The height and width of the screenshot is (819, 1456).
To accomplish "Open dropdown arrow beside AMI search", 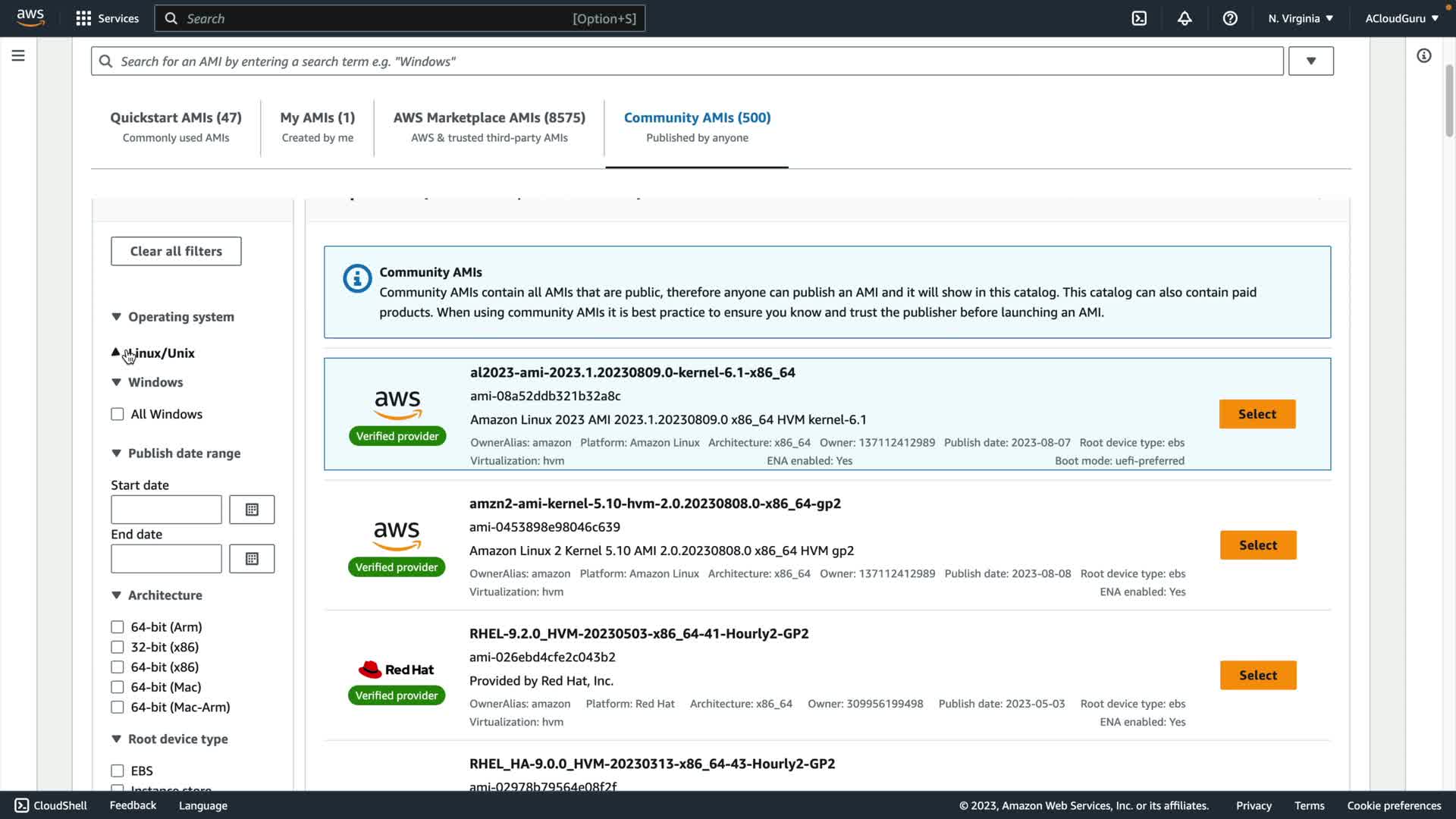I will [1310, 61].
